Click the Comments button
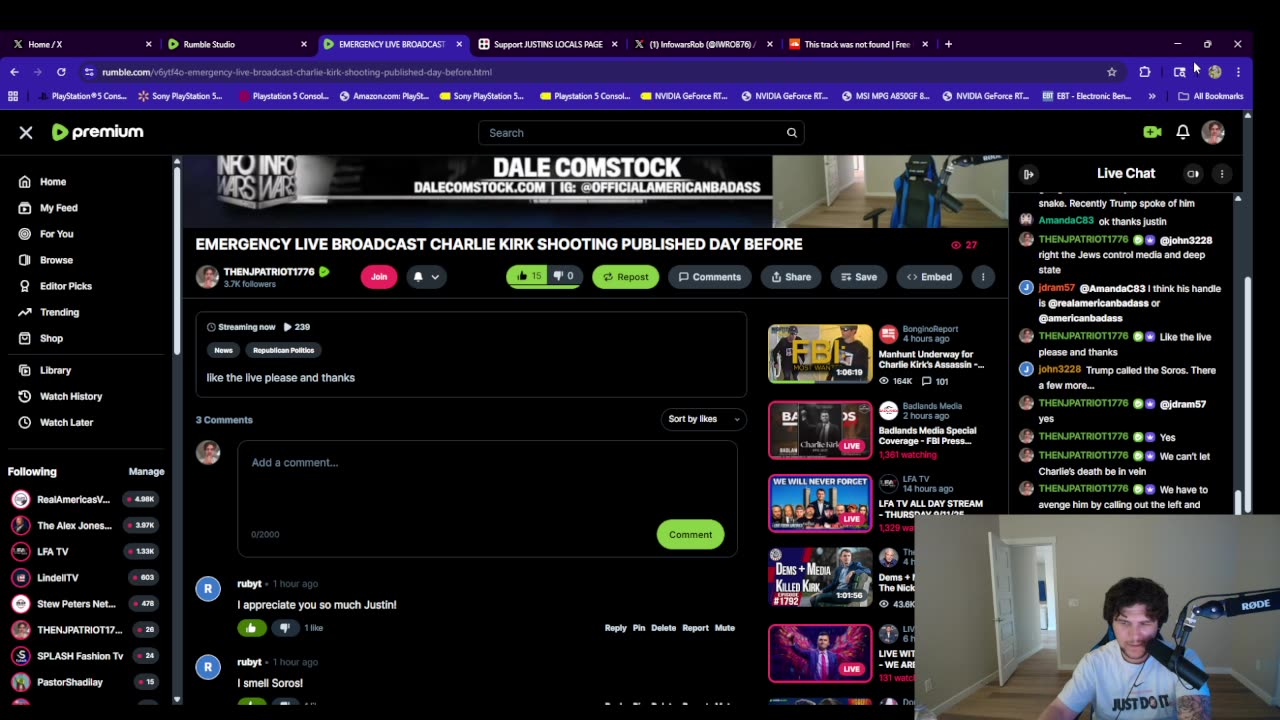 tap(710, 277)
